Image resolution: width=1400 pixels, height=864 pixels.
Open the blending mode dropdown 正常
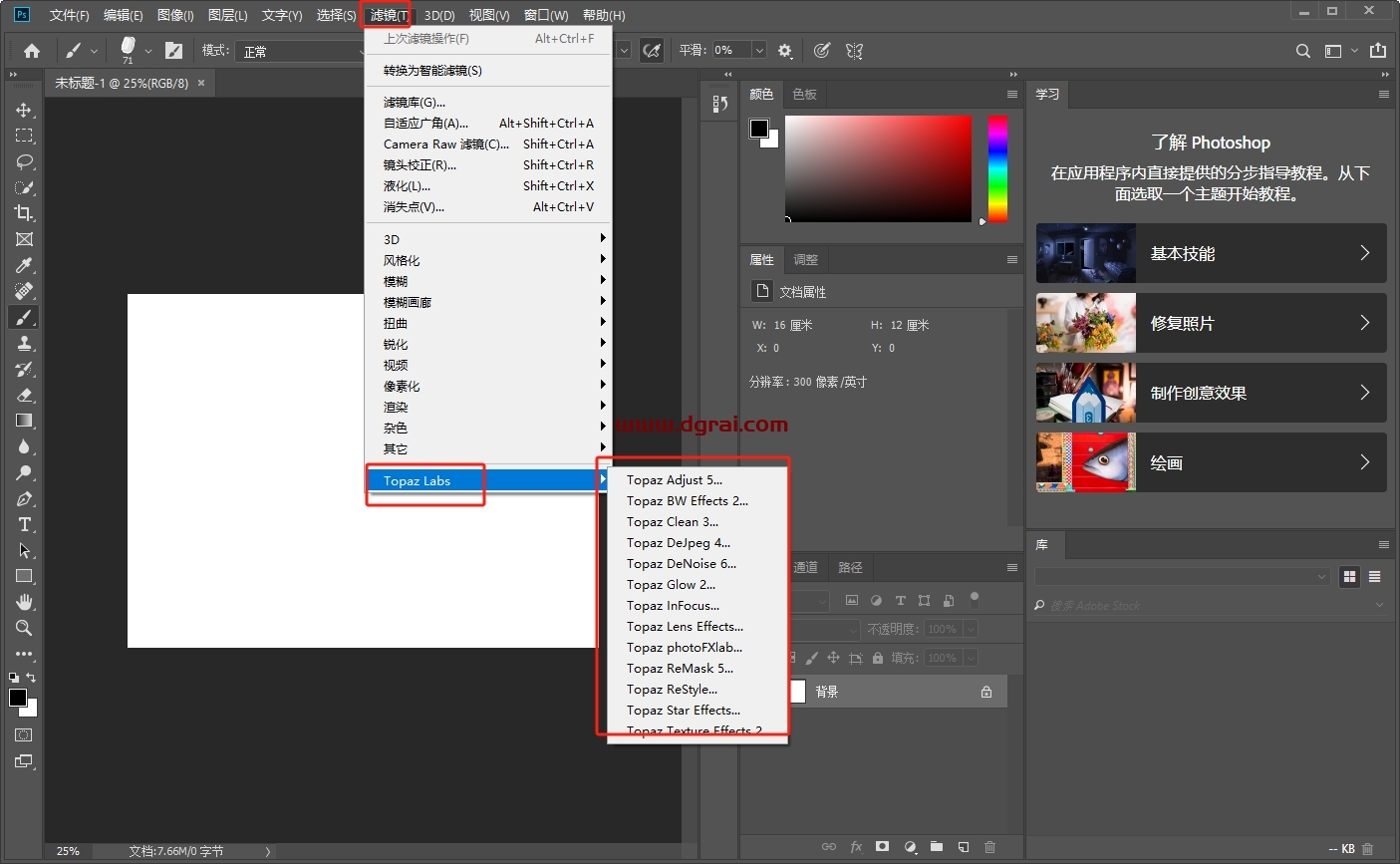[301, 51]
